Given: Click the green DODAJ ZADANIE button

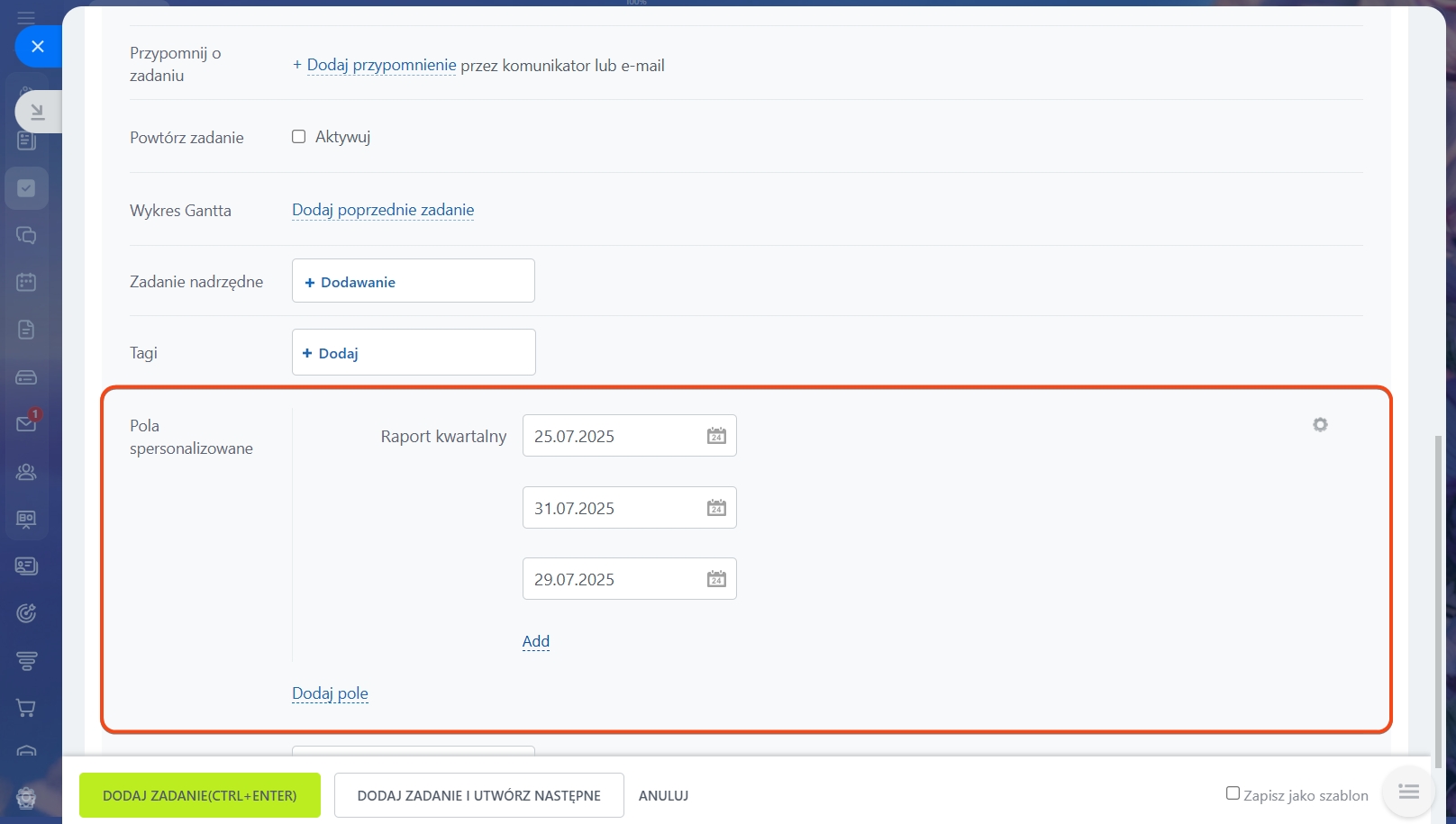Looking at the screenshot, I should point(200,795).
